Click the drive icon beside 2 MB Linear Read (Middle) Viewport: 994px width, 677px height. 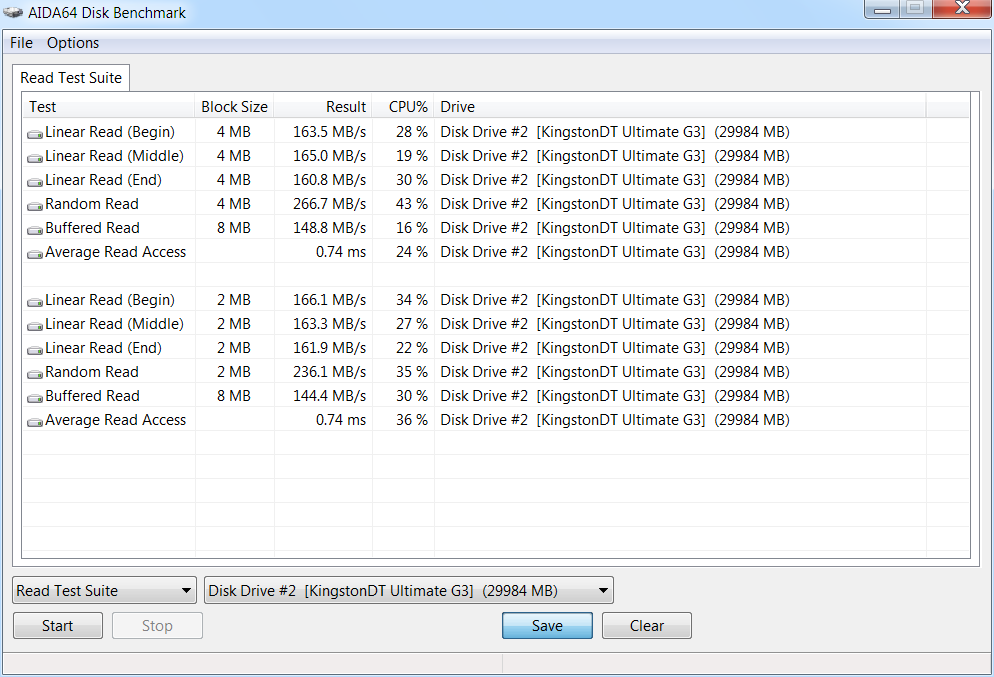(35, 326)
